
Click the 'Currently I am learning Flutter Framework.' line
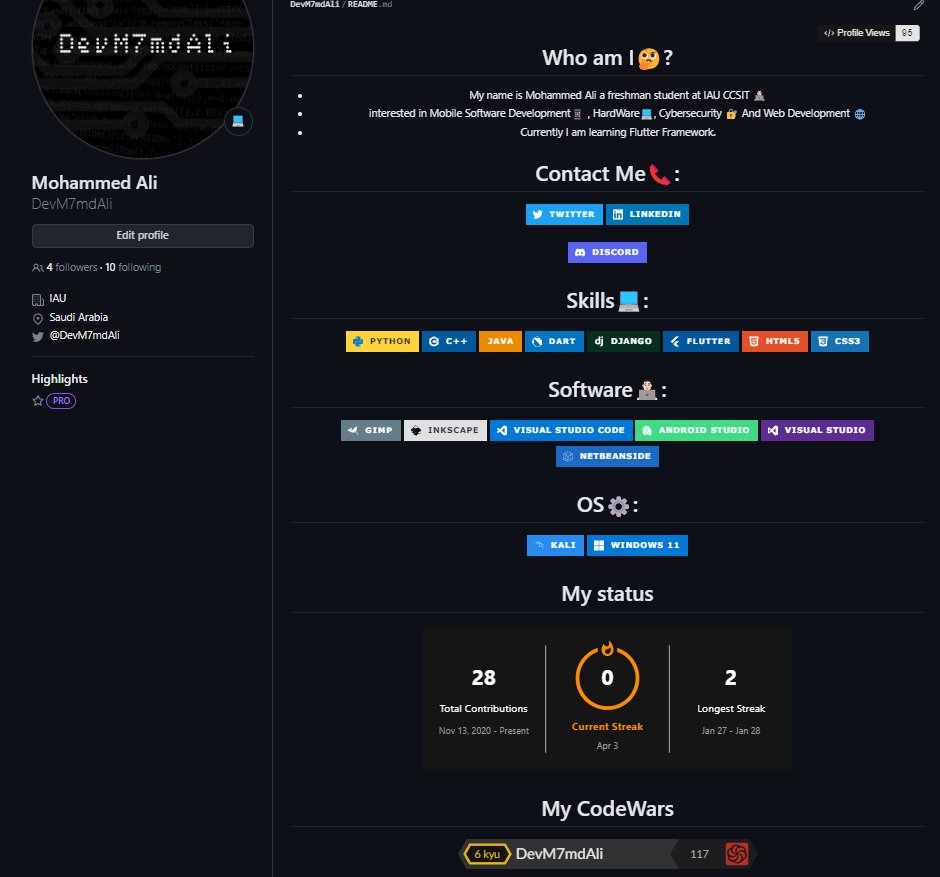tap(617, 132)
